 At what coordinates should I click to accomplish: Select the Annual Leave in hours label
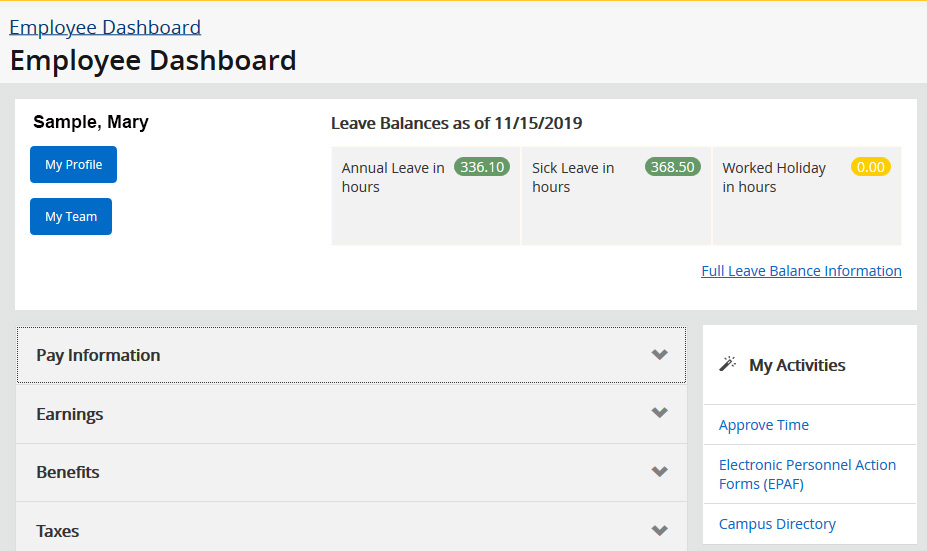[x=393, y=177]
